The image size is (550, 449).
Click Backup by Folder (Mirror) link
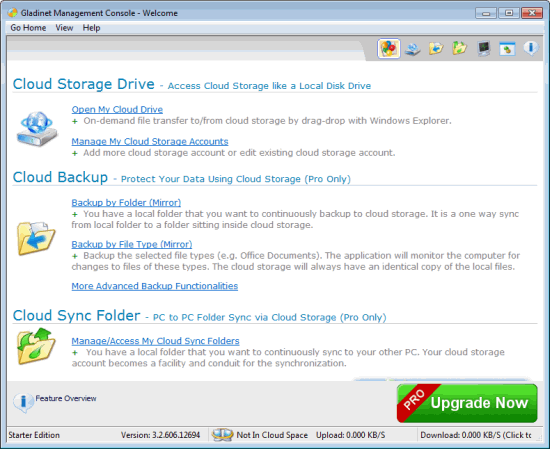126,203
